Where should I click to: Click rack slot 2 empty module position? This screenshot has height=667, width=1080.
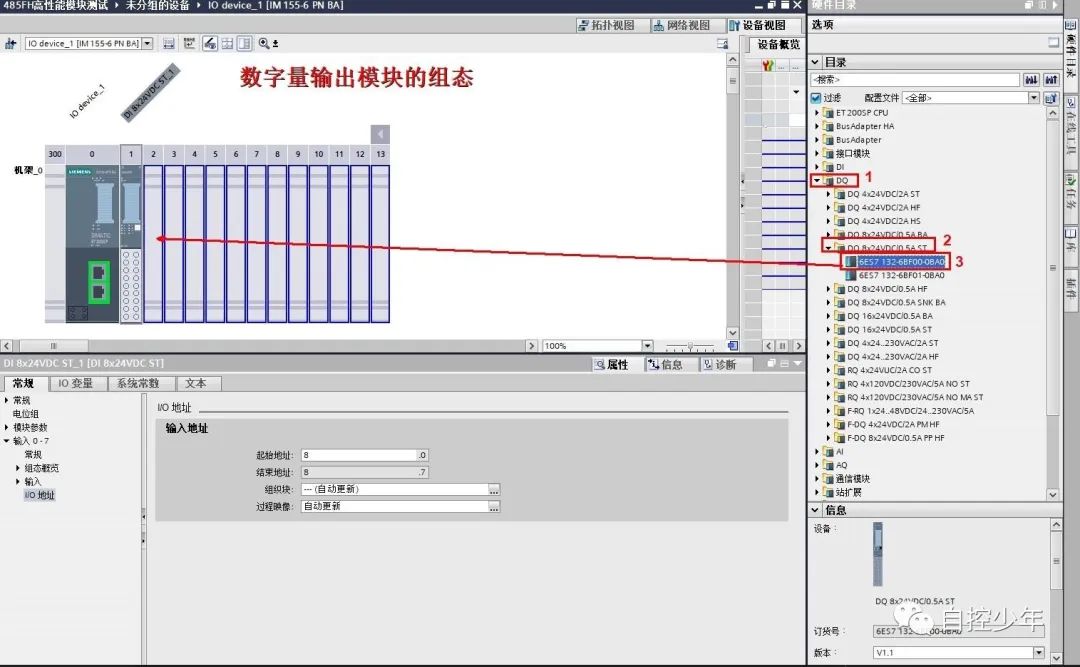pos(153,243)
